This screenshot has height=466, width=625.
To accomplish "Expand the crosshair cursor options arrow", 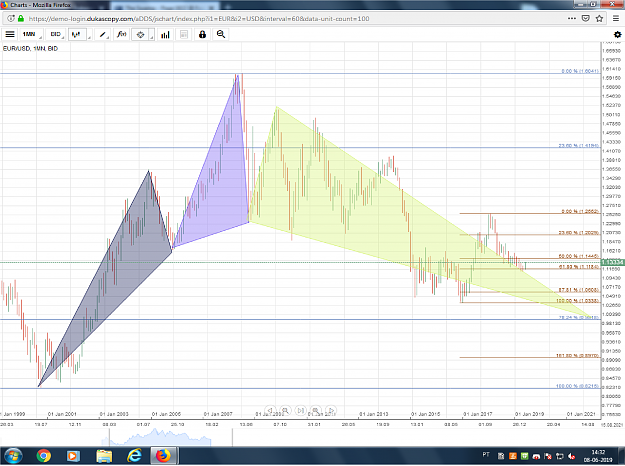I will (x=152, y=35).
